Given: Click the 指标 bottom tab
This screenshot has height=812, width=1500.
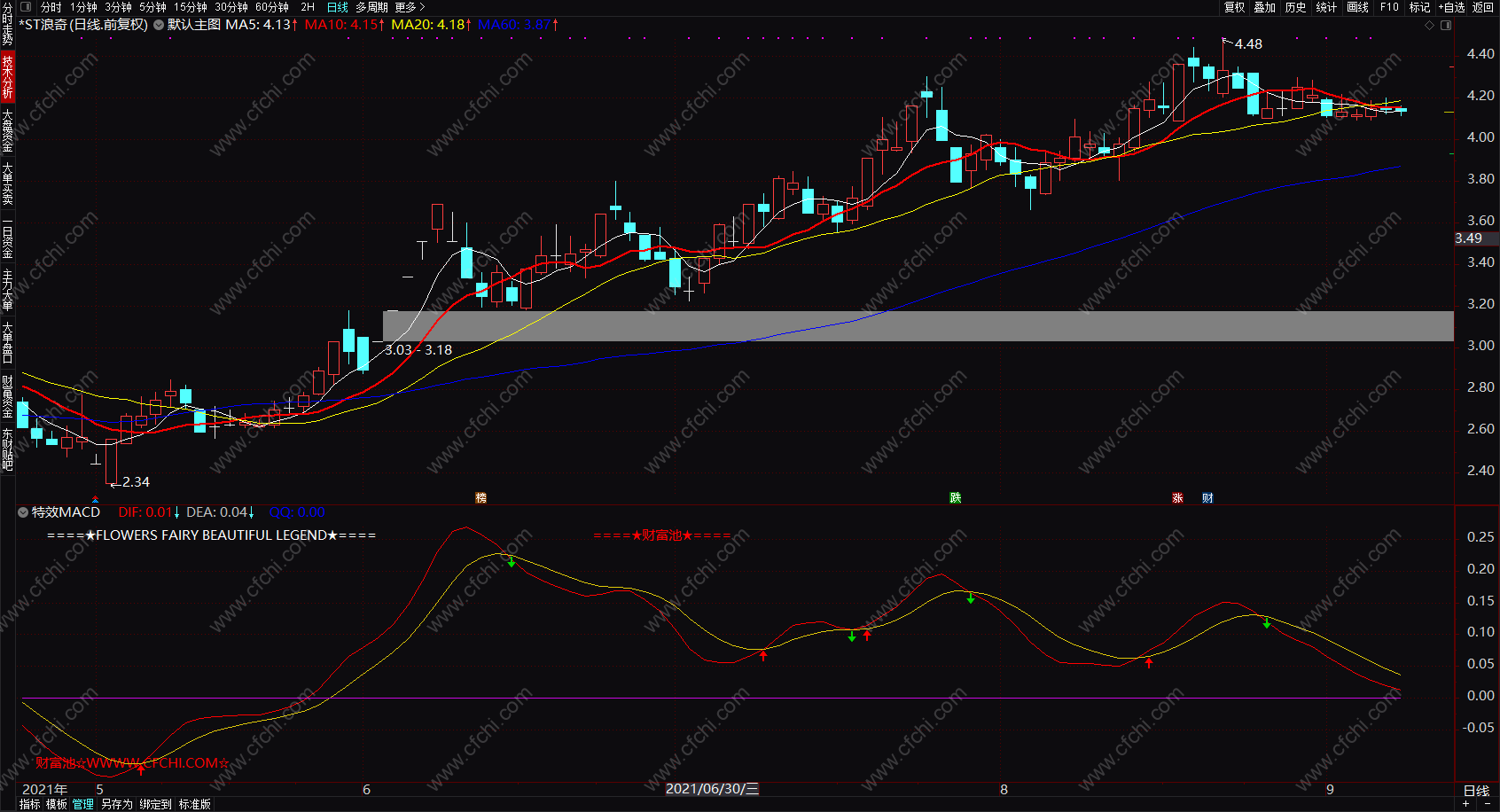Looking at the screenshot, I should pos(29,804).
